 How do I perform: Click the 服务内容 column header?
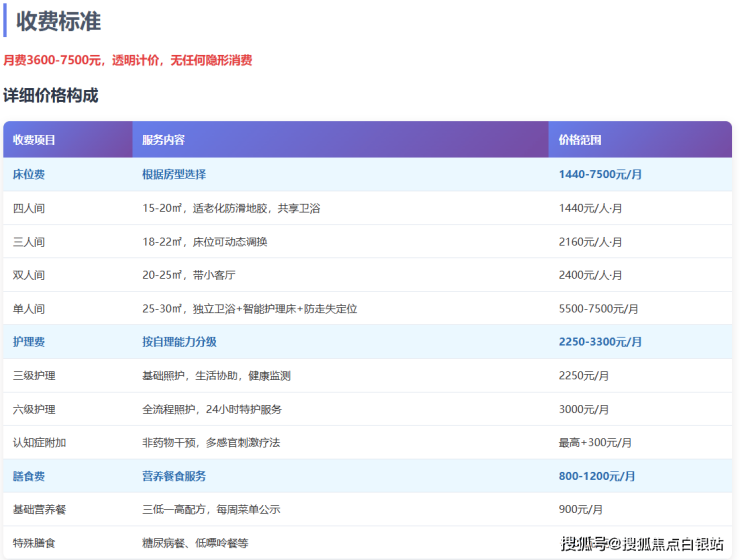163,140
